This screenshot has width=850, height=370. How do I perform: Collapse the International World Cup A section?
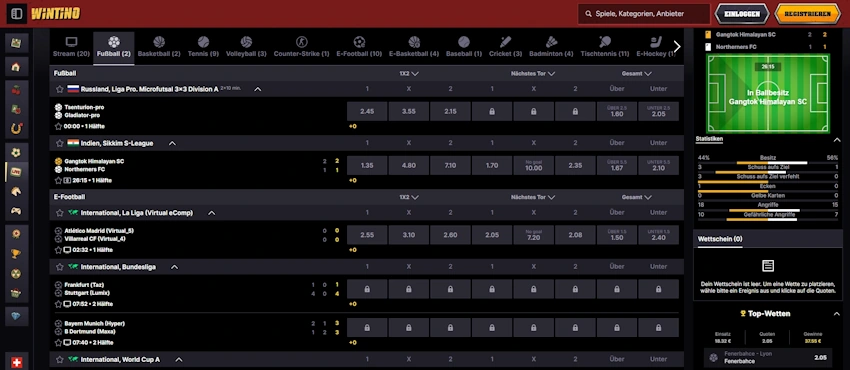179,360
